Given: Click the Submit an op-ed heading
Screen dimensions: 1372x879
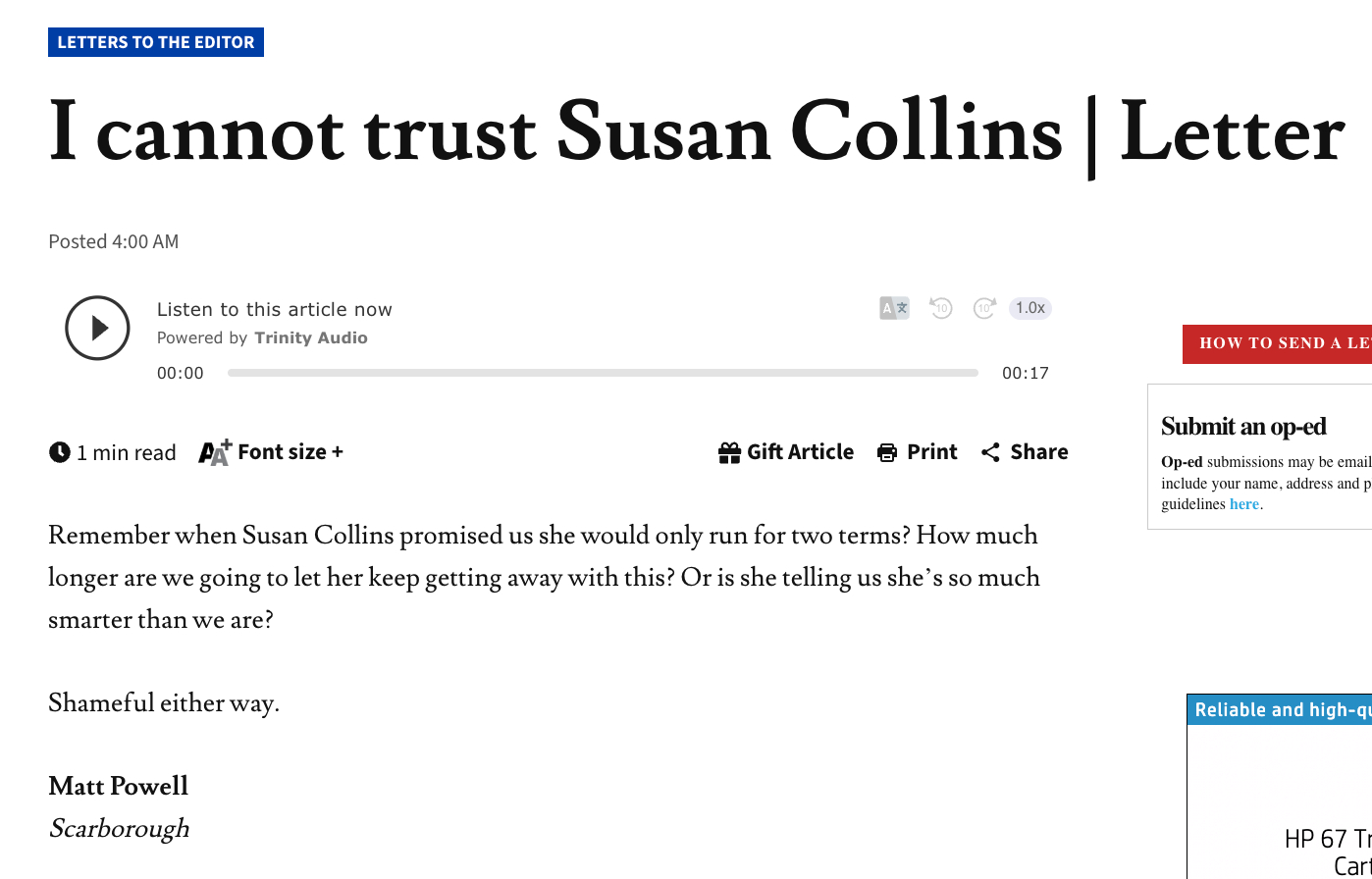Looking at the screenshot, I should [x=1243, y=426].
